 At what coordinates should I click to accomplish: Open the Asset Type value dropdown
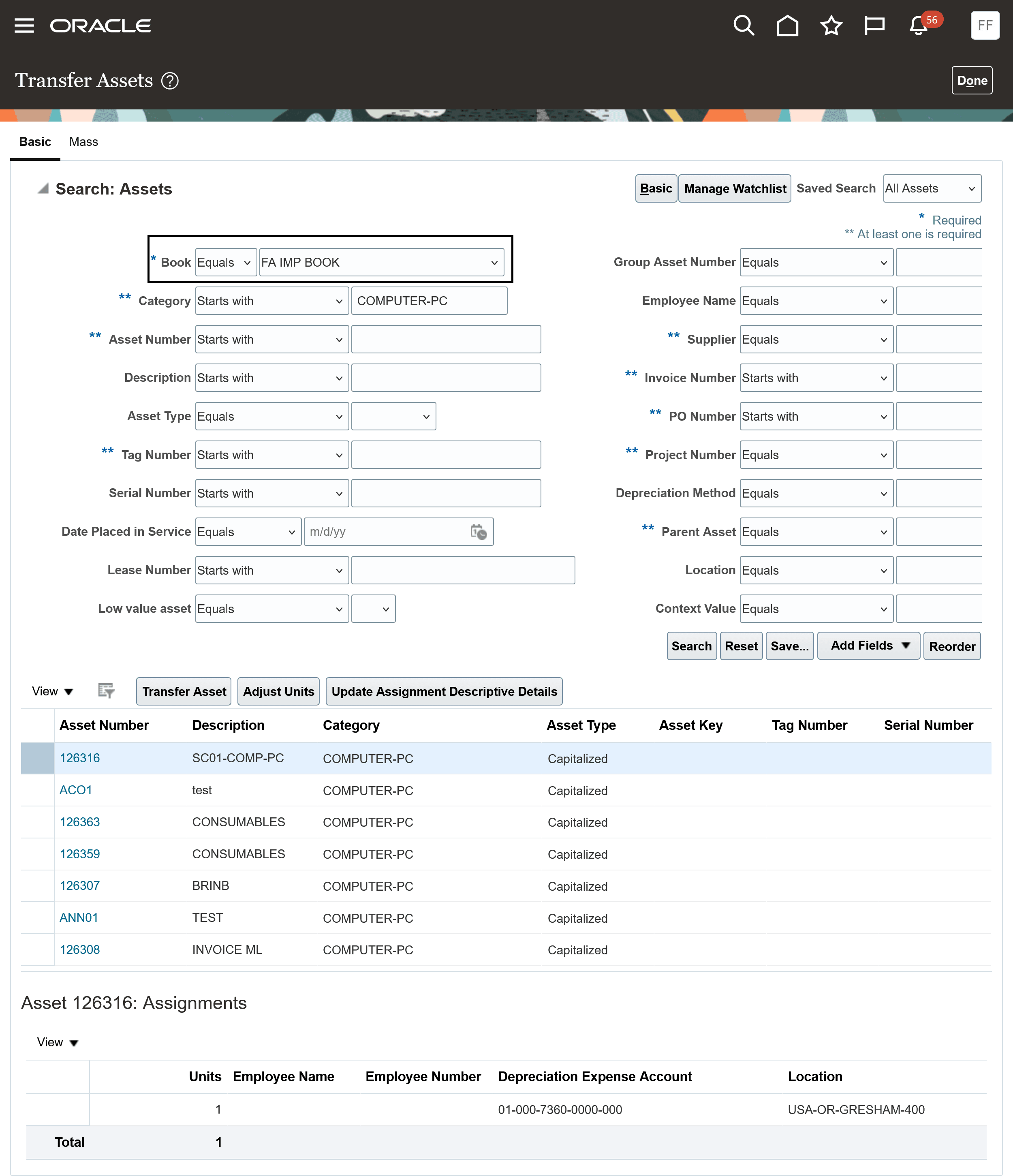(x=393, y=416)
